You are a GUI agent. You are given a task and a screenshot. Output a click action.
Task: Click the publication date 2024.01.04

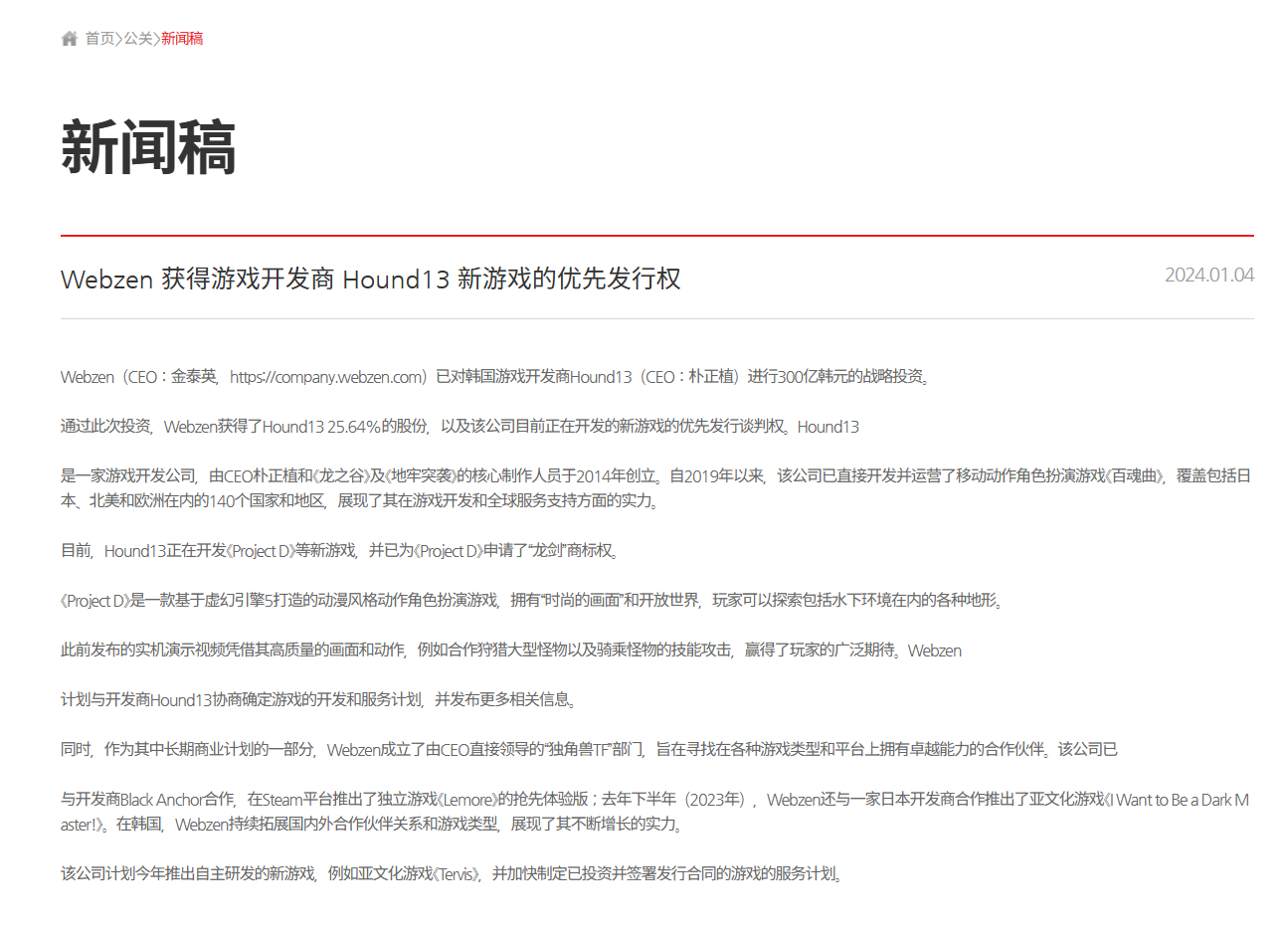pos(1209,275)
